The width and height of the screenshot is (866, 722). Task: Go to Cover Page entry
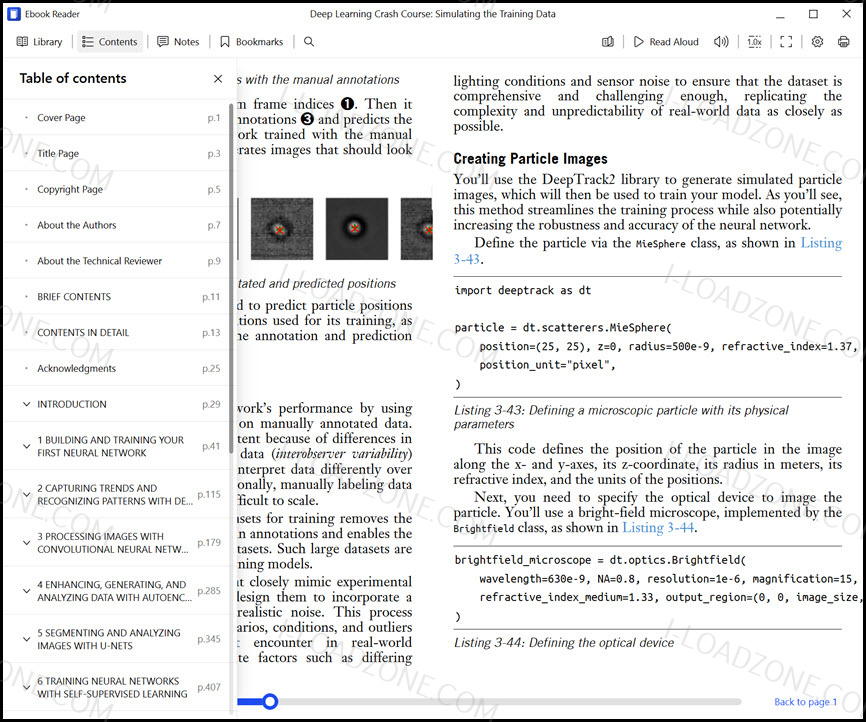[x=117, y=118]
